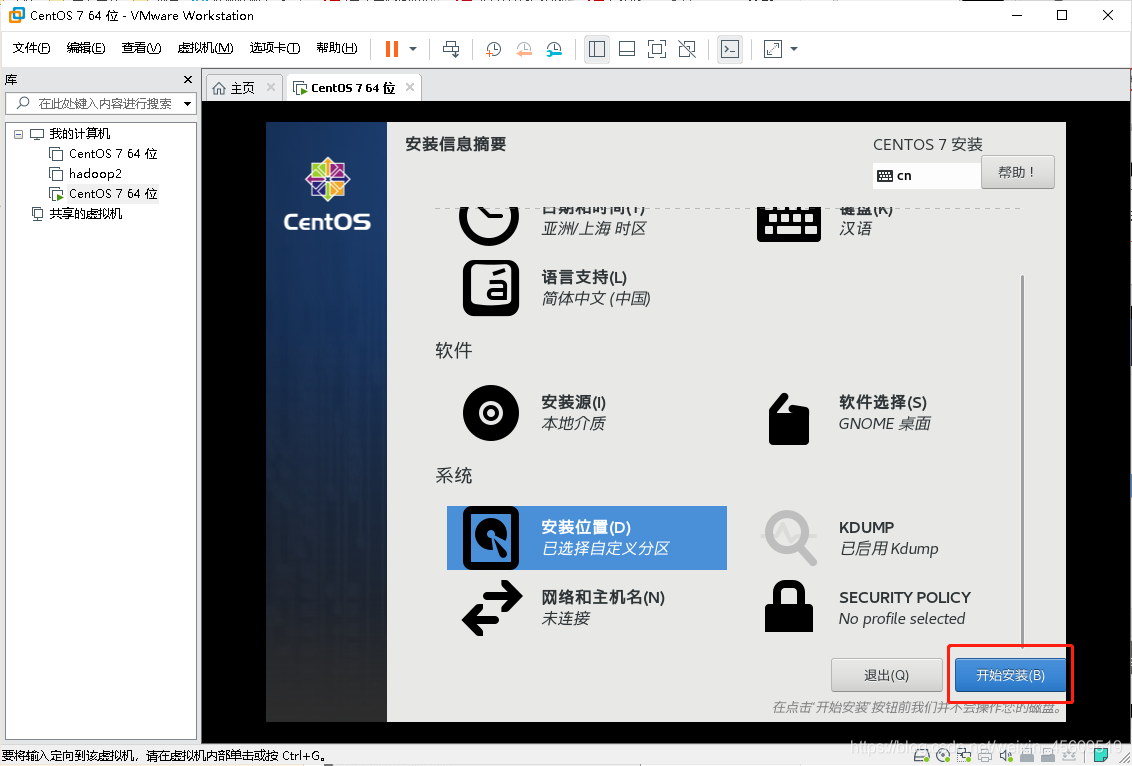Click the CD/DVD drive status icon
The height and width of the screenshot is (766, 1132).
point(943,756)
